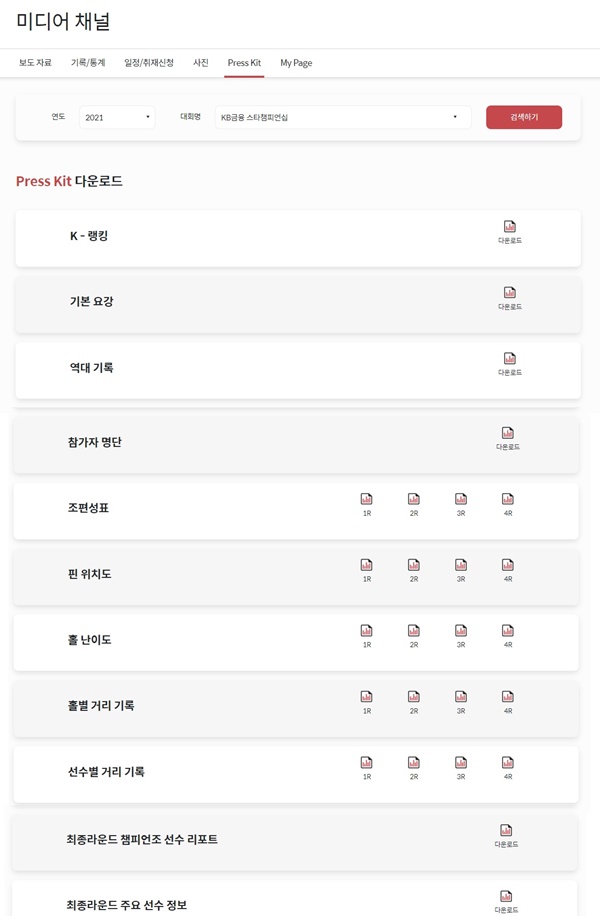Expand the 대회명 tournament dropdown
This screenshot has width=600, height=916.
coord(343,117)
